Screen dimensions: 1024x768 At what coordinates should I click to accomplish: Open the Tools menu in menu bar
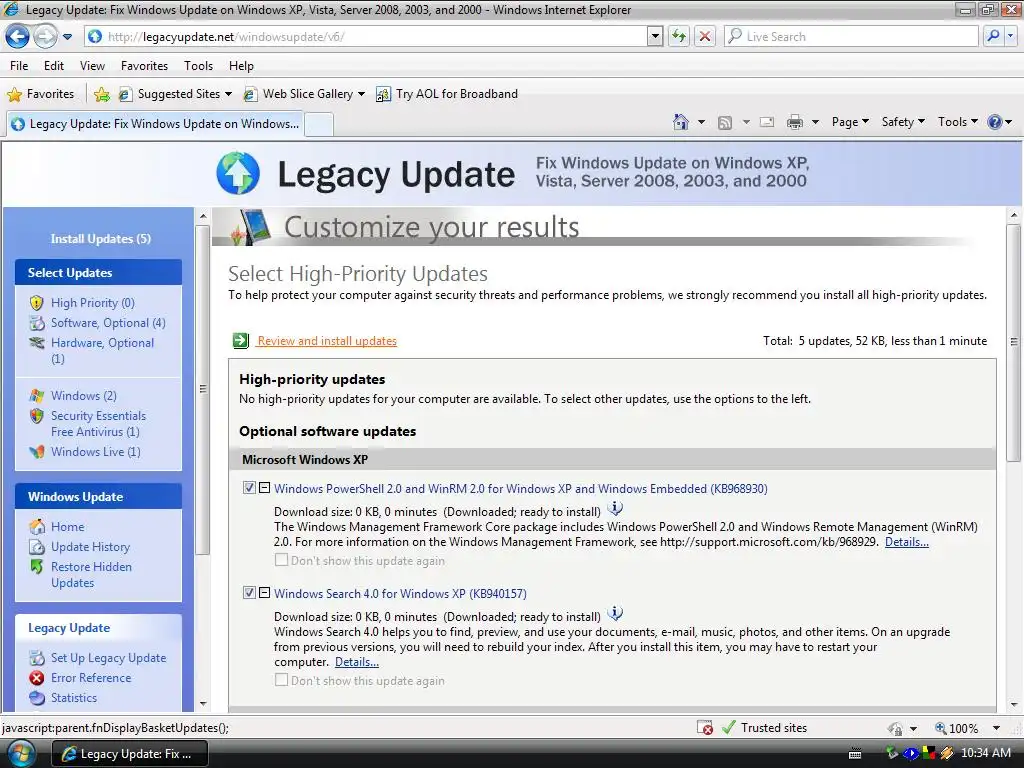(x=199, y=66)
